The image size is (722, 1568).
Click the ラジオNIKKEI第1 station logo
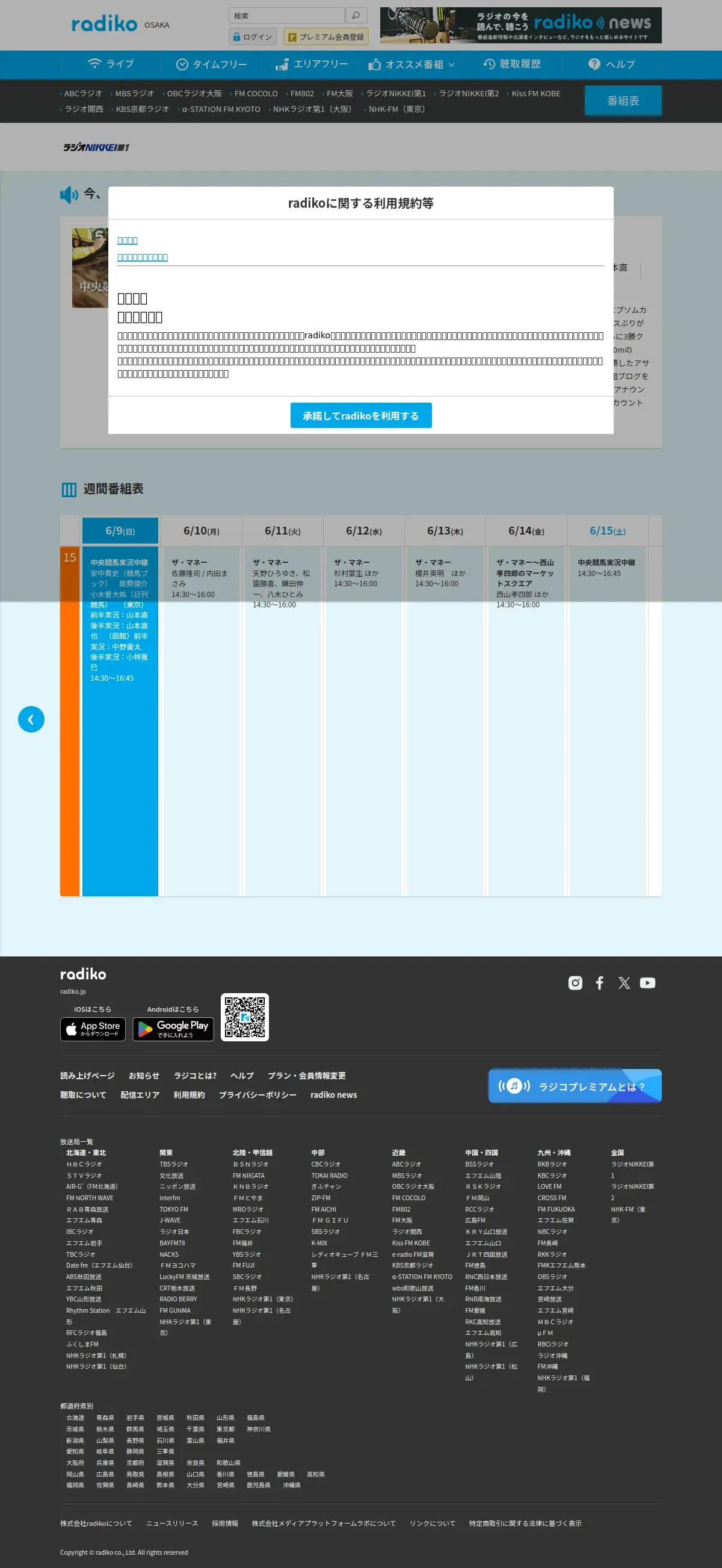coord(96,147)
